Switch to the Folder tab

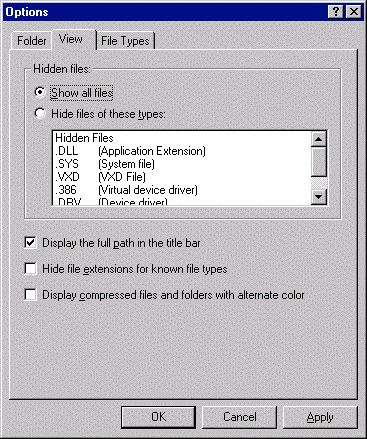click(31, 41)
